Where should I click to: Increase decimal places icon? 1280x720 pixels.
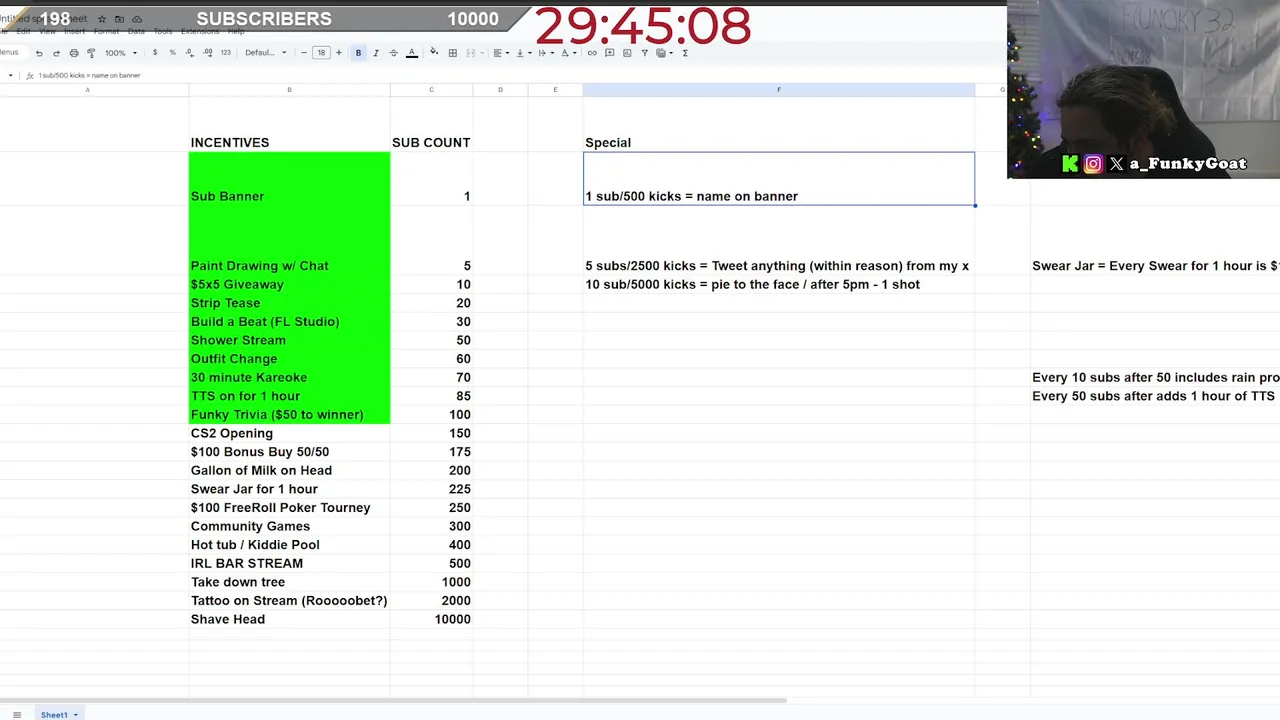click(x=207, y=53)
